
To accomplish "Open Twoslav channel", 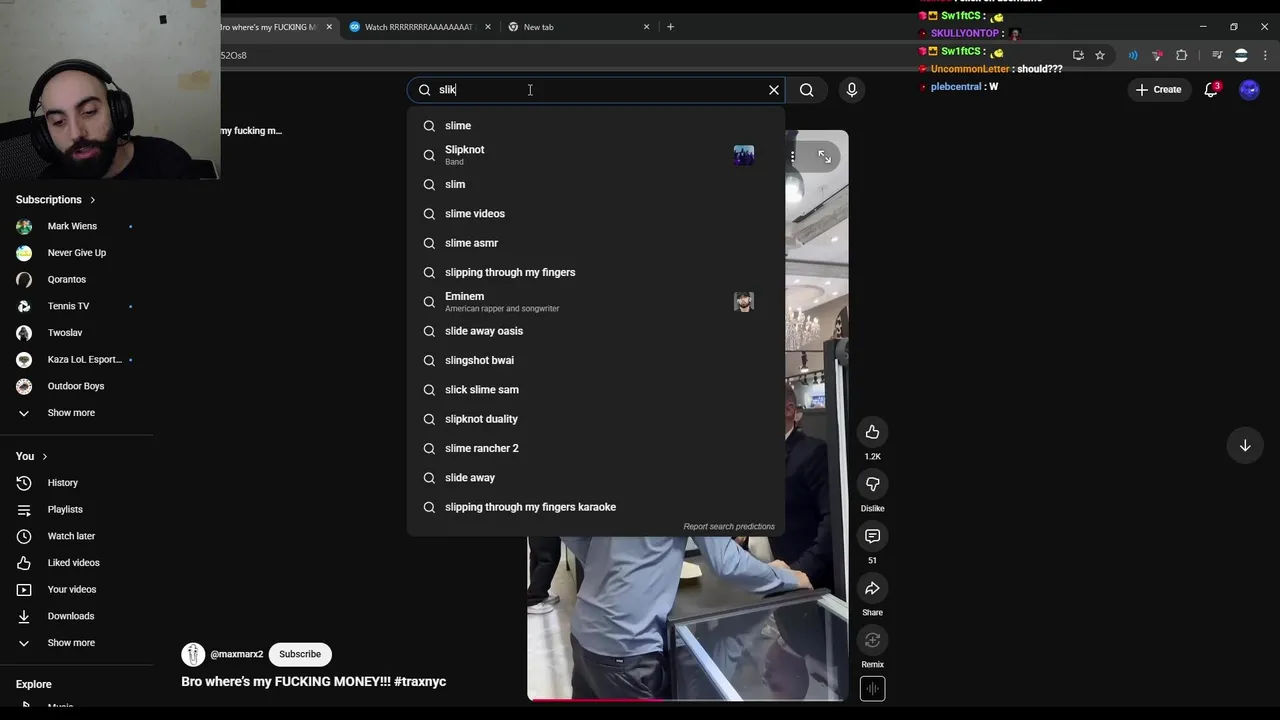I will (75, 333).
